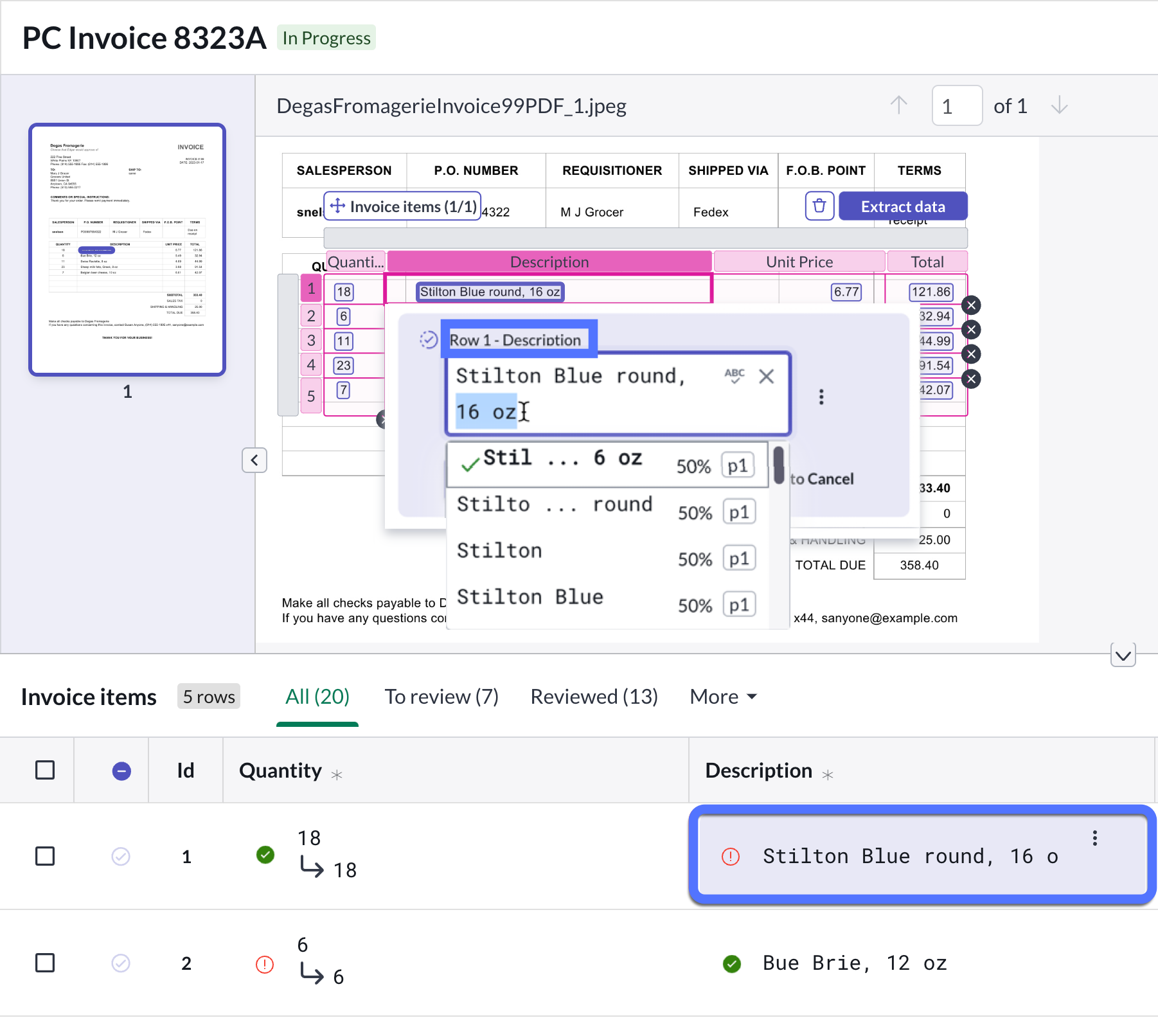The width and height of the screenshot is (1158, 1036).
Task: Click into Row 1 Description text editor
Action: tap(618, 394)
